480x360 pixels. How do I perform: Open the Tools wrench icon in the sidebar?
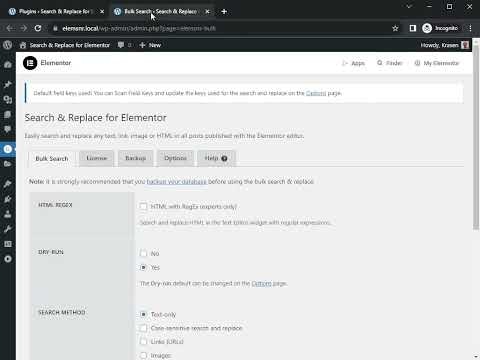8,229
